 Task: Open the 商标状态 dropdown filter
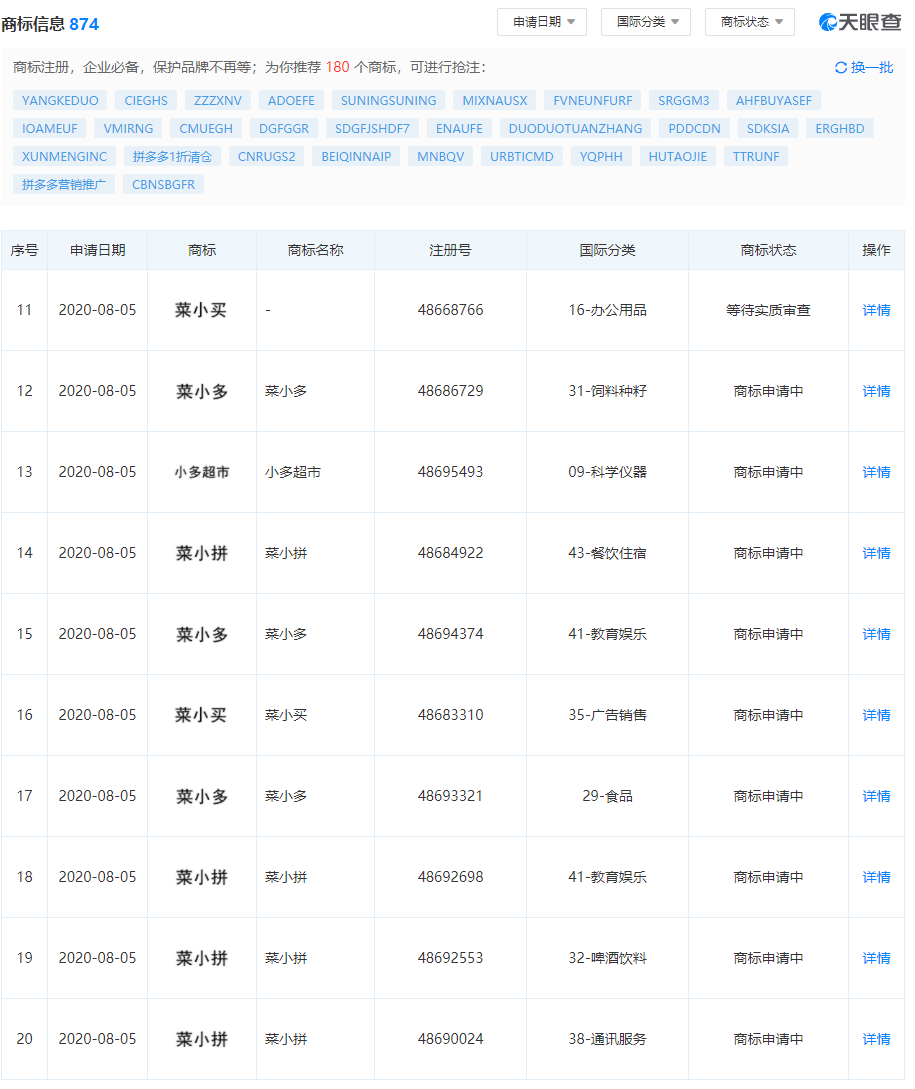(x=751, y=22)
